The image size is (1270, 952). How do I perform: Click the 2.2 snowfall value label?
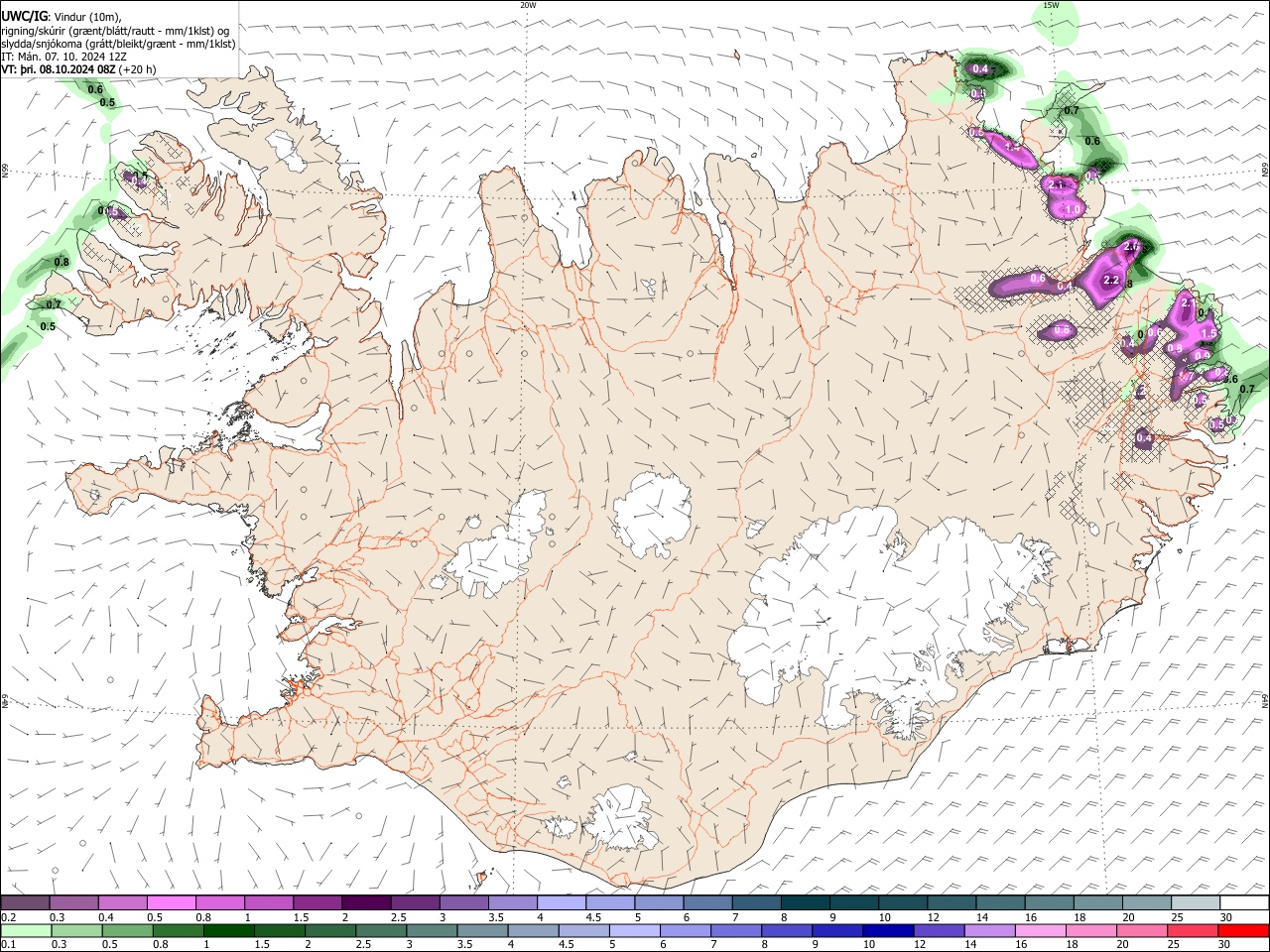pyautogui.click(x=1111, y=282)
